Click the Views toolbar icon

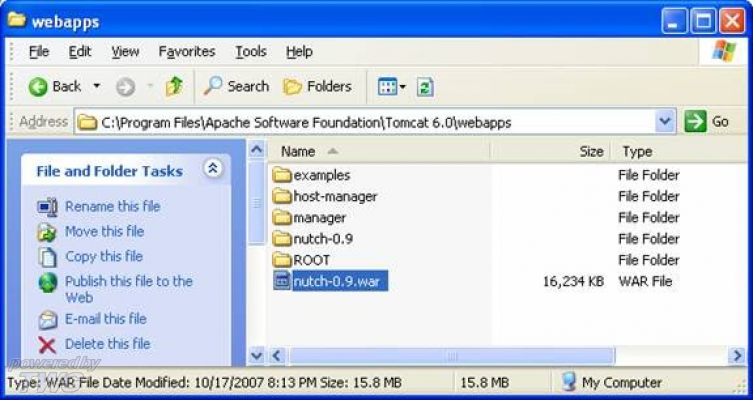(387, 87)
